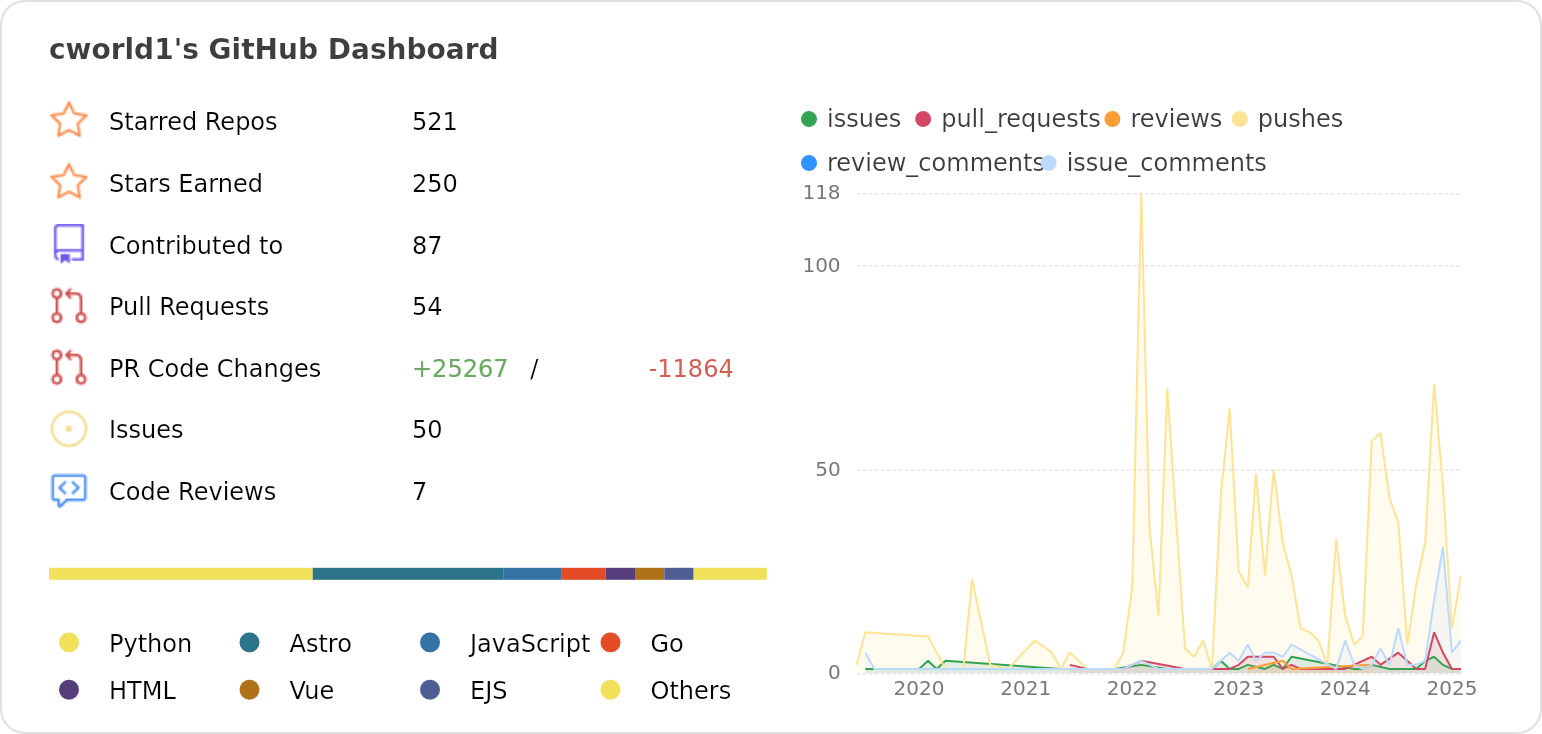Viewport: 1542px width, 734px height.
Task: Click the Issues circle icon
Action: point(69,429)
